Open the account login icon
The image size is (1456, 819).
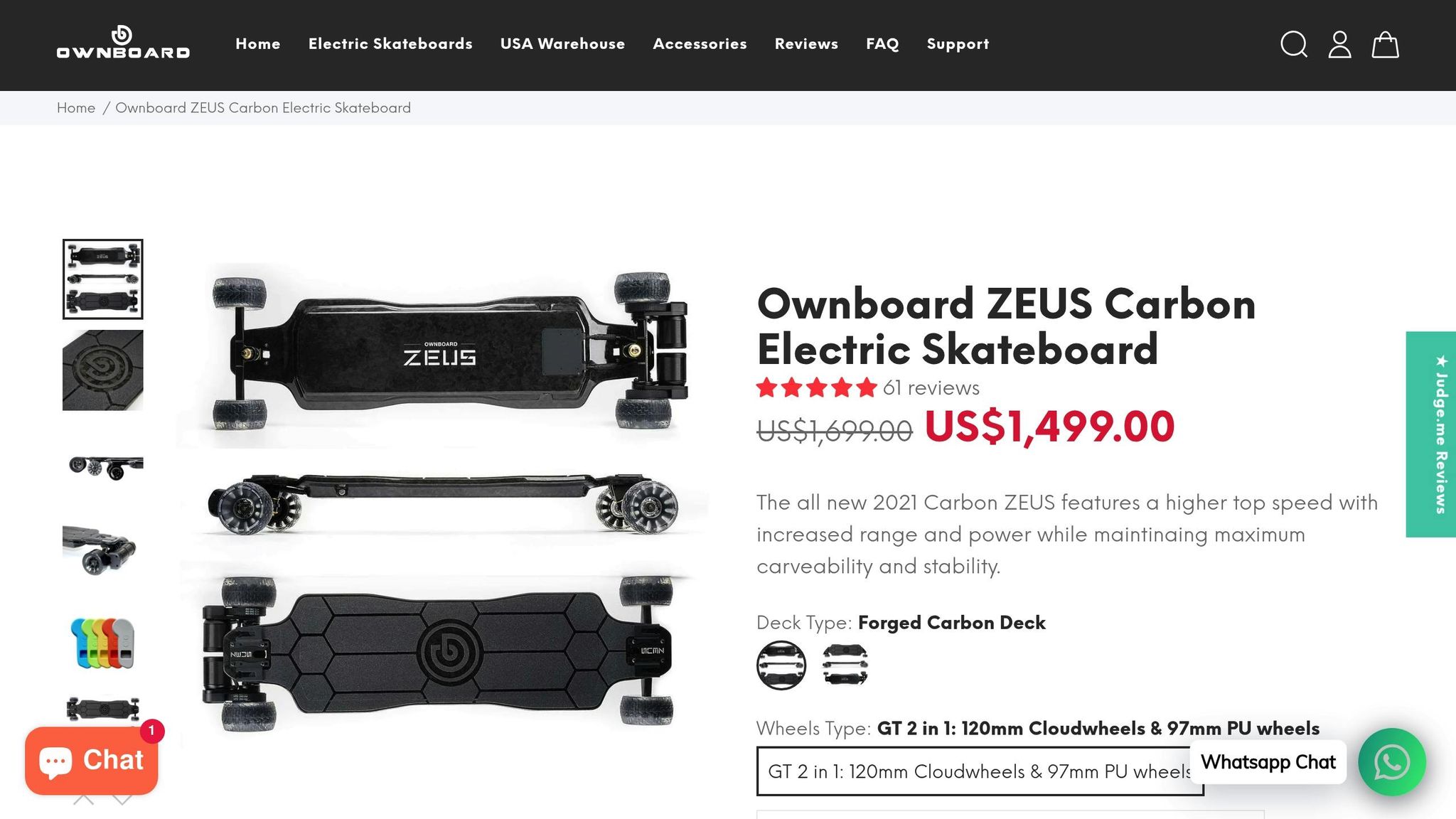point(1340,45)
